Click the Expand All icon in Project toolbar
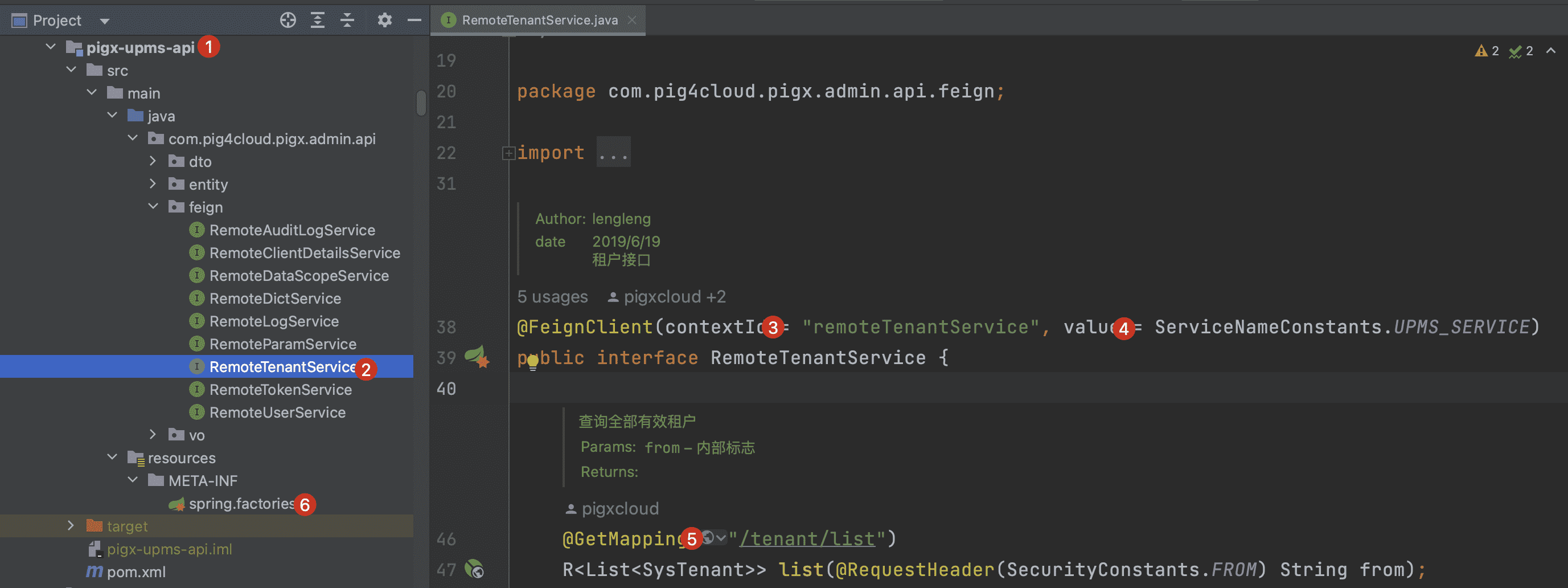 pos(317,20)
